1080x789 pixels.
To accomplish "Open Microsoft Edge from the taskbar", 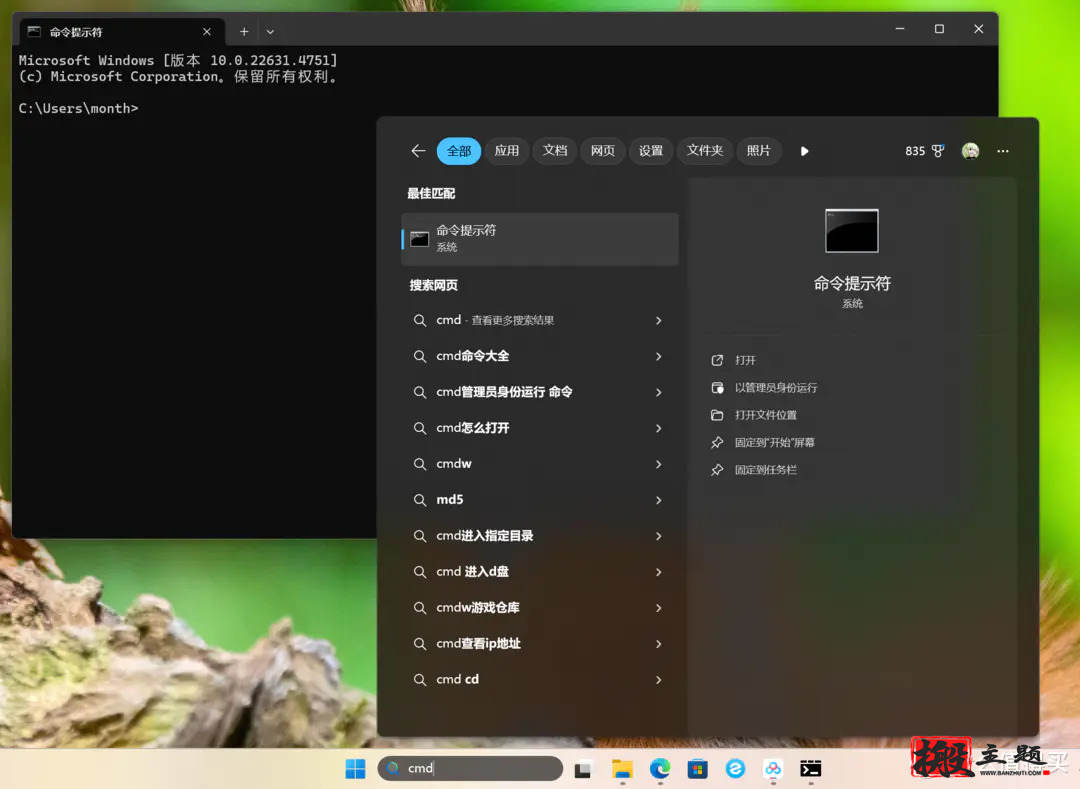I will 659,769.
